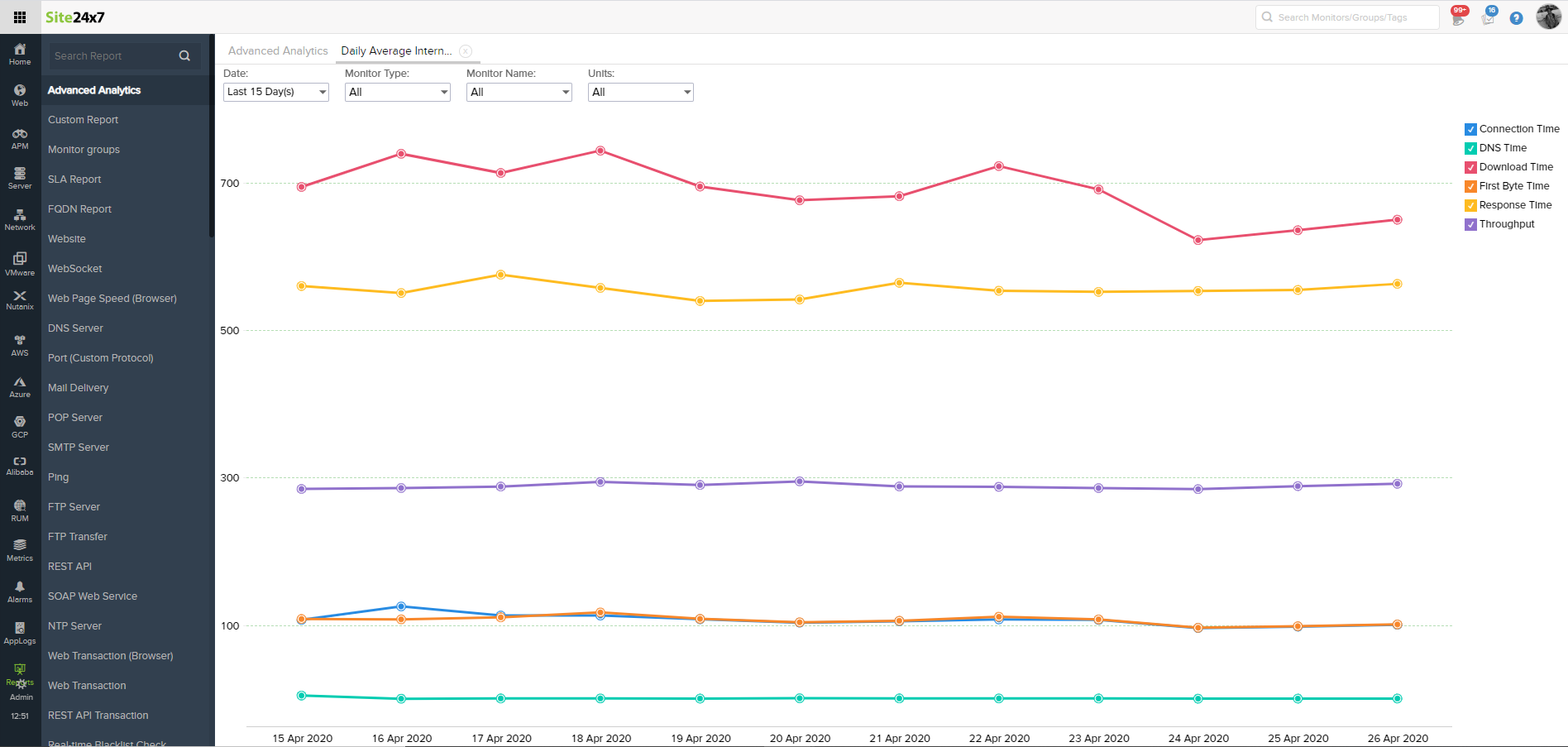Select the Daily Average Intern tab
The image size is (1568, 747).
coord(396,50)
